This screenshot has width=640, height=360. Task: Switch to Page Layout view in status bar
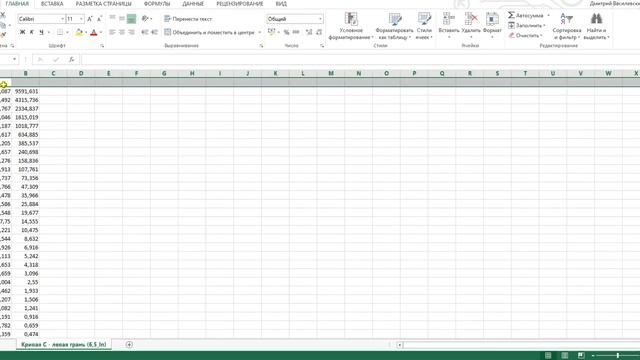[564, 356]
